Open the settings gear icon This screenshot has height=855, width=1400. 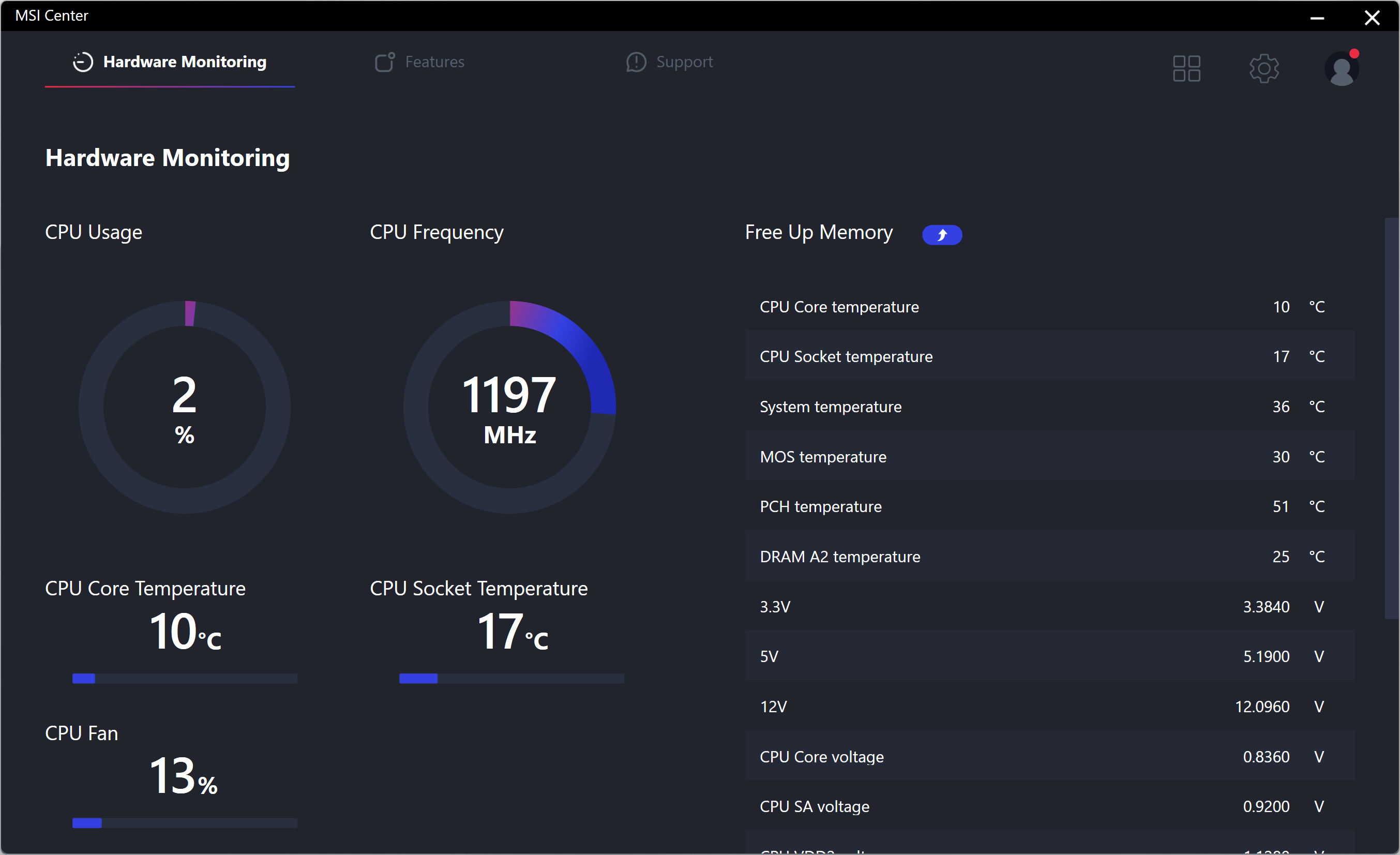[1263, 69]
